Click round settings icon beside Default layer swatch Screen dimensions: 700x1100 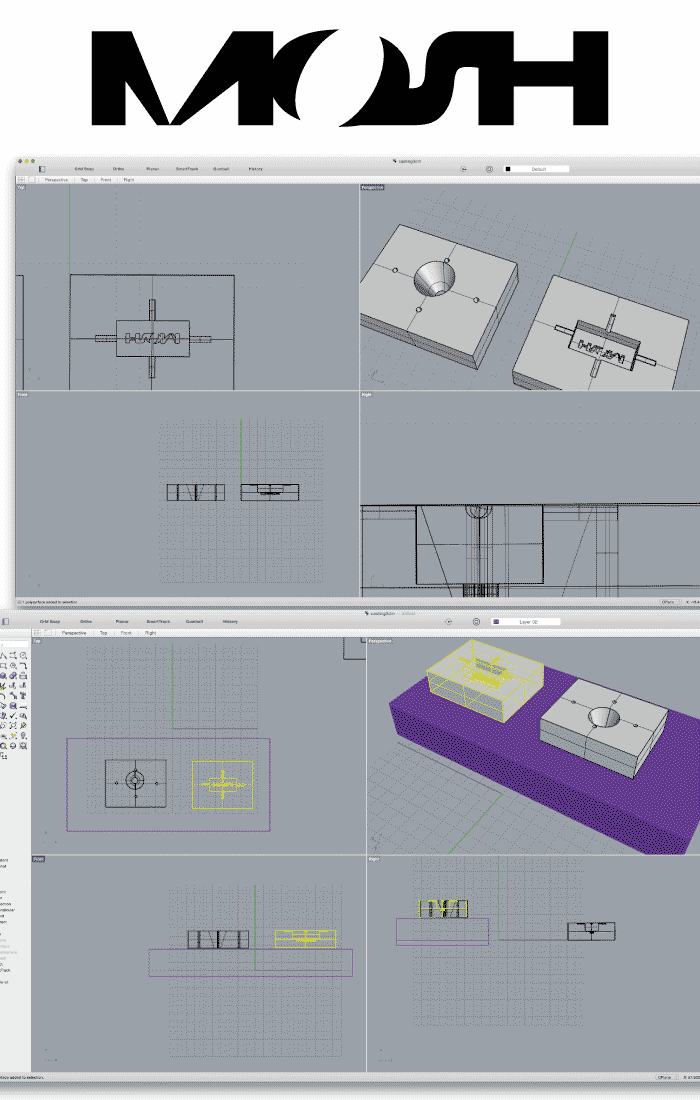(x=489, y=169)
